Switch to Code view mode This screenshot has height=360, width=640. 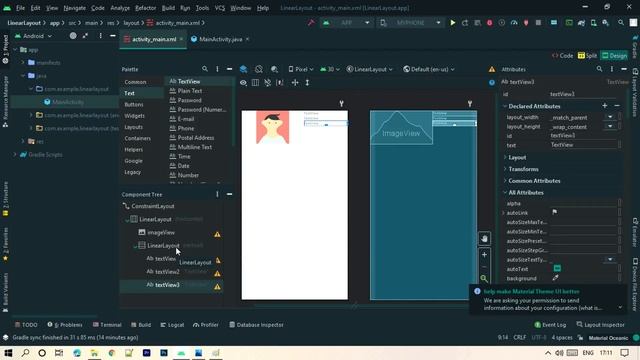point(562,56)
